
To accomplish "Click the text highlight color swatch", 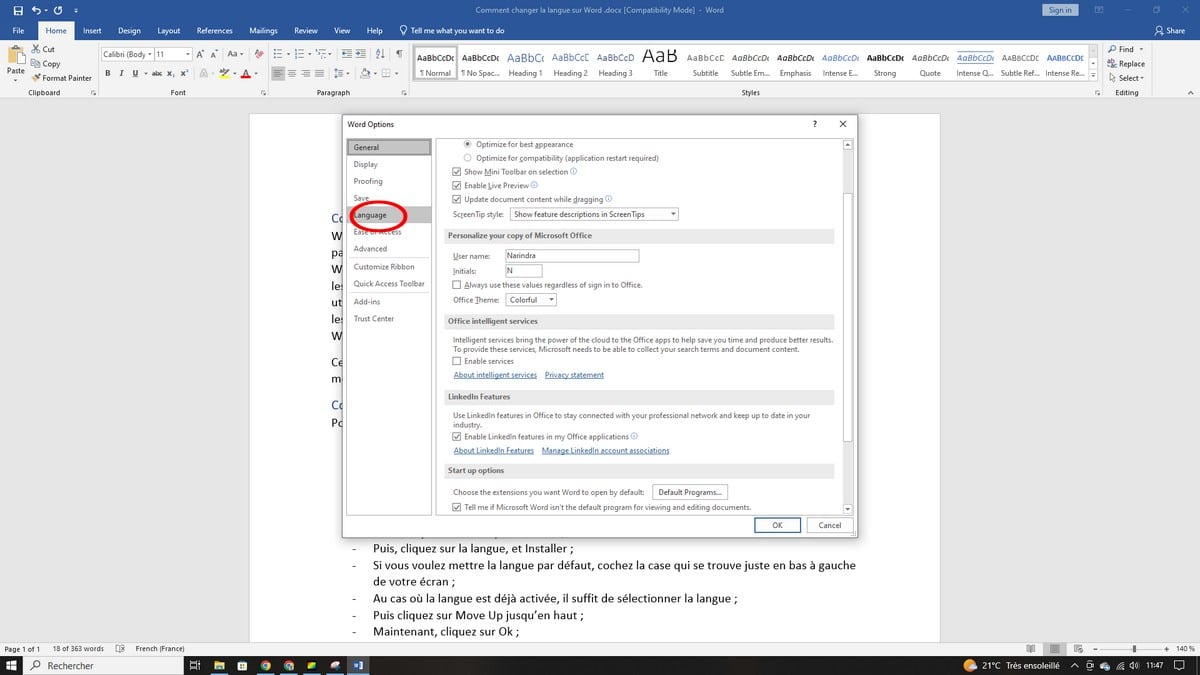I will coord(224,73).
